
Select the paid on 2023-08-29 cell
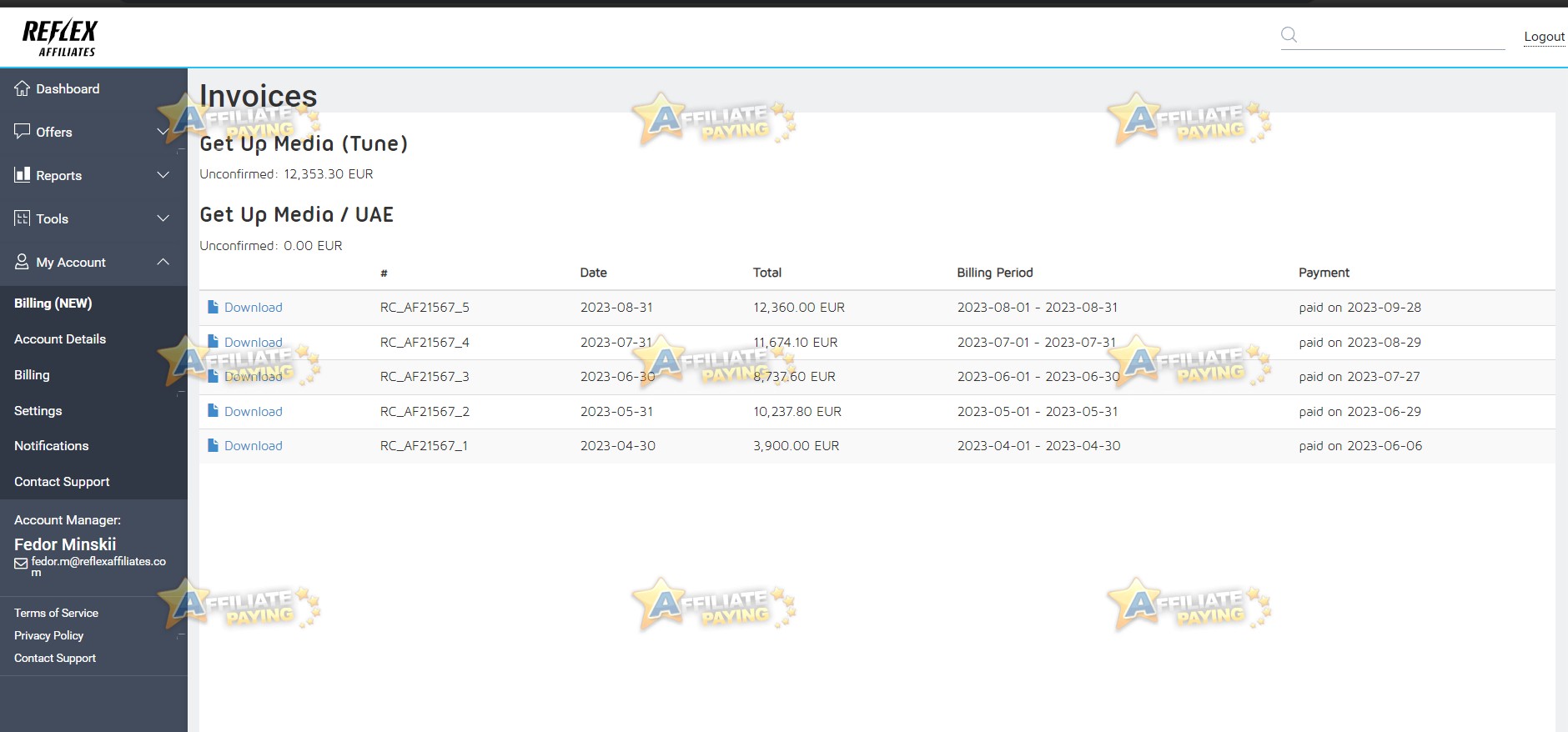(x=1359, y=342)
